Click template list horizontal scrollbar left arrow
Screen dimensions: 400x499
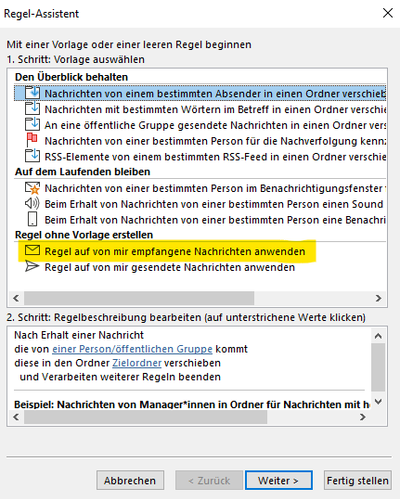16,298
